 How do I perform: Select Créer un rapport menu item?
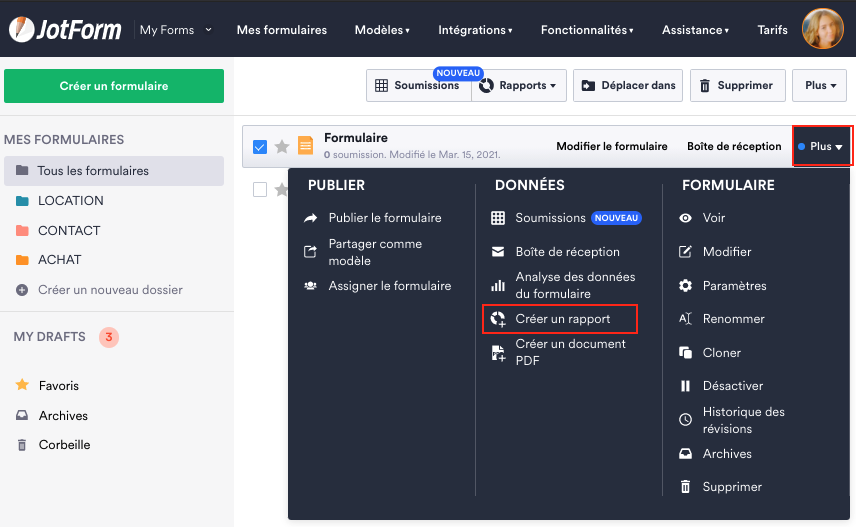click(561, 319)
